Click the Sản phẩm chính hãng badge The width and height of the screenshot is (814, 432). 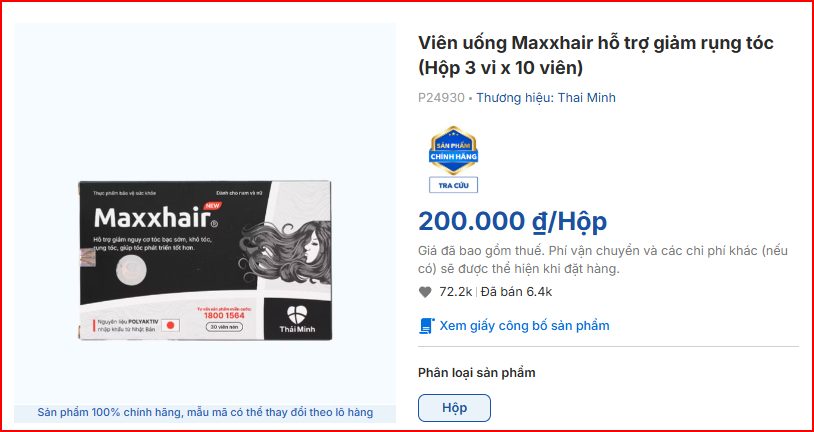pyautogui.click(x=453, y=151)
